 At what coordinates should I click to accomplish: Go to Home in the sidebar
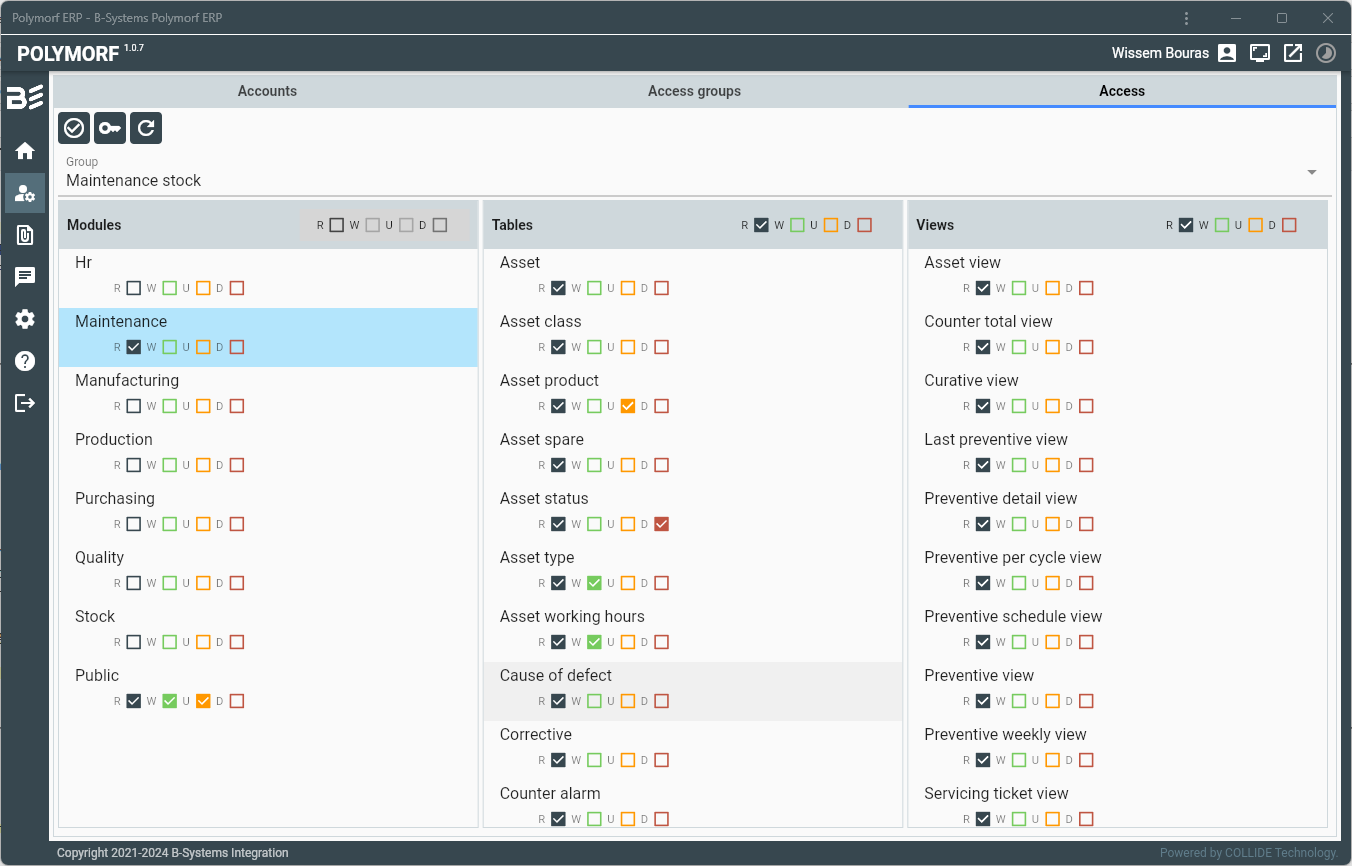pyautogui.click(x=25, y=151)
